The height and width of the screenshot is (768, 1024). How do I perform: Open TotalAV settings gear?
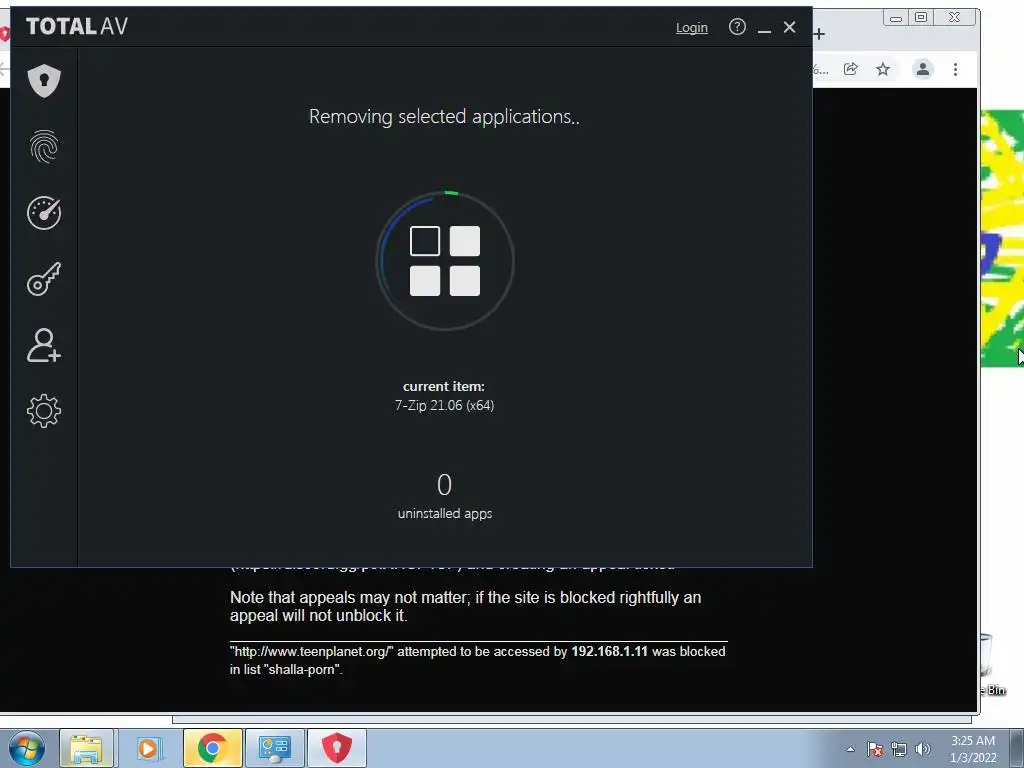(x=44, y=411)
